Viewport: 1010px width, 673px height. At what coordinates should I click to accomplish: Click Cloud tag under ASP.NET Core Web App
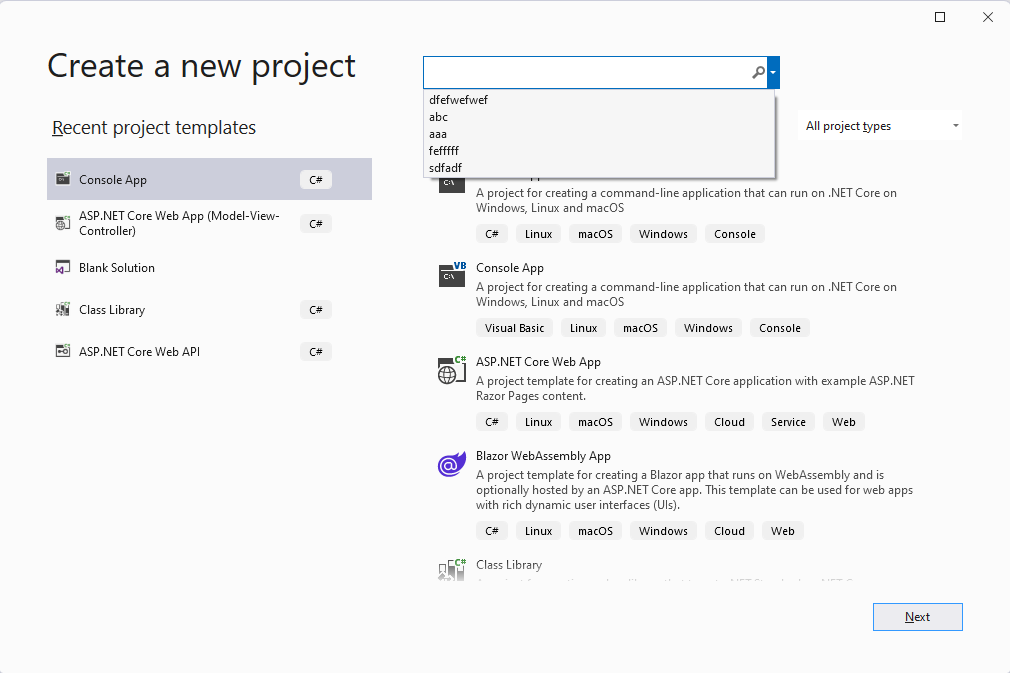[x=729, y=422]
